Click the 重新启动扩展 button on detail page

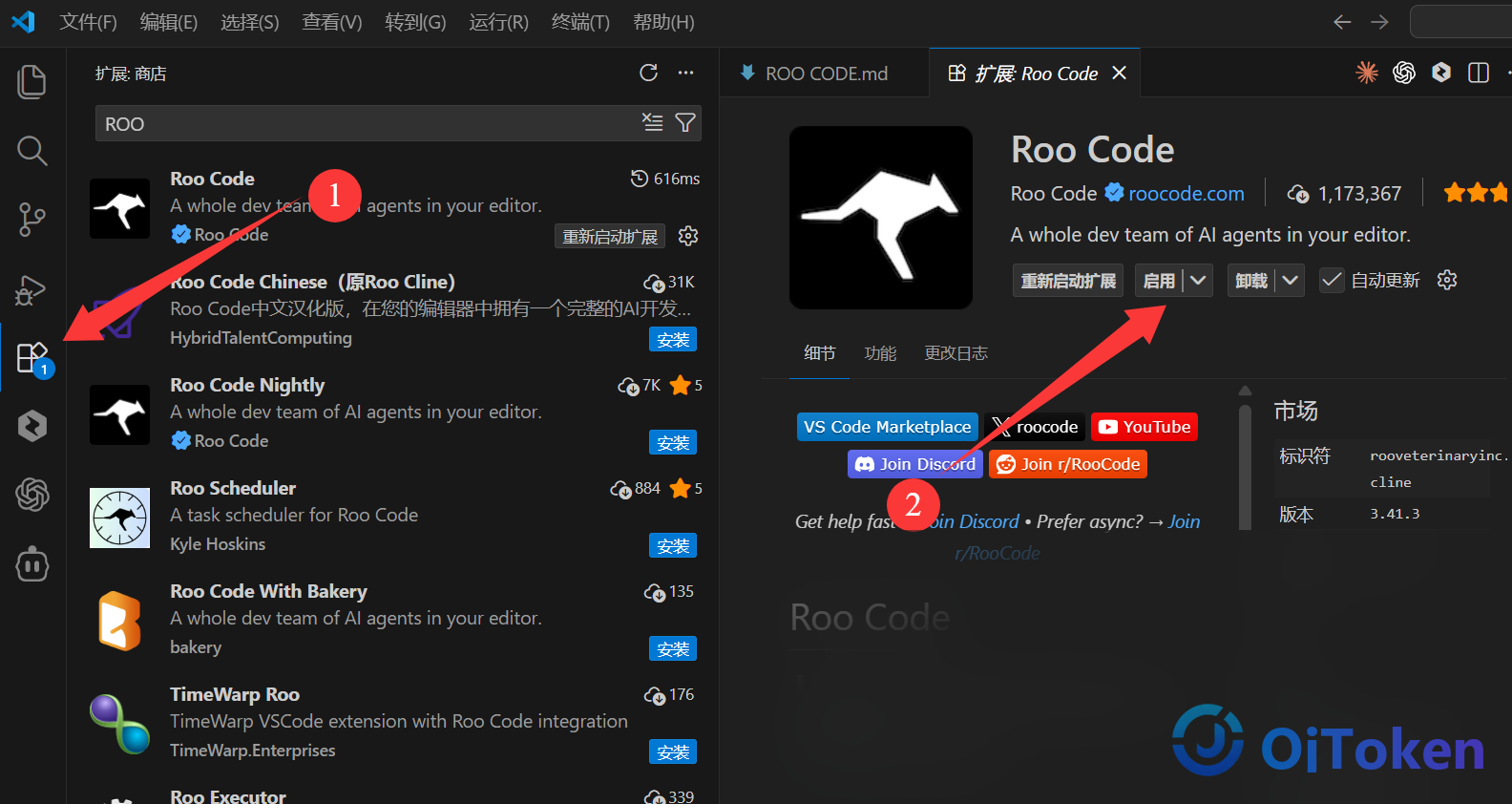[x=1068, y=281]
